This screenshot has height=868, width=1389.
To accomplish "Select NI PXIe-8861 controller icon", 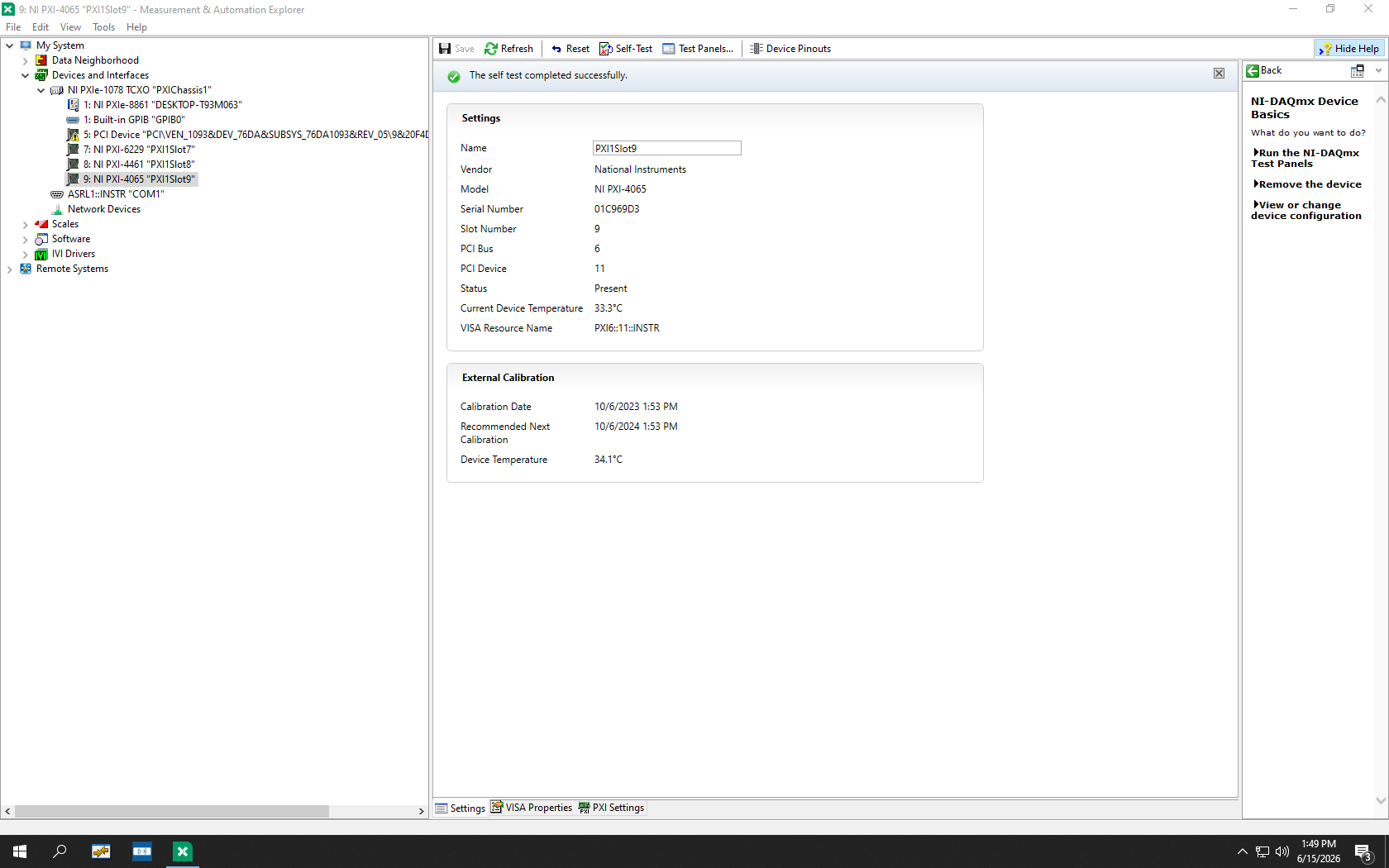I will pos(73,105).
